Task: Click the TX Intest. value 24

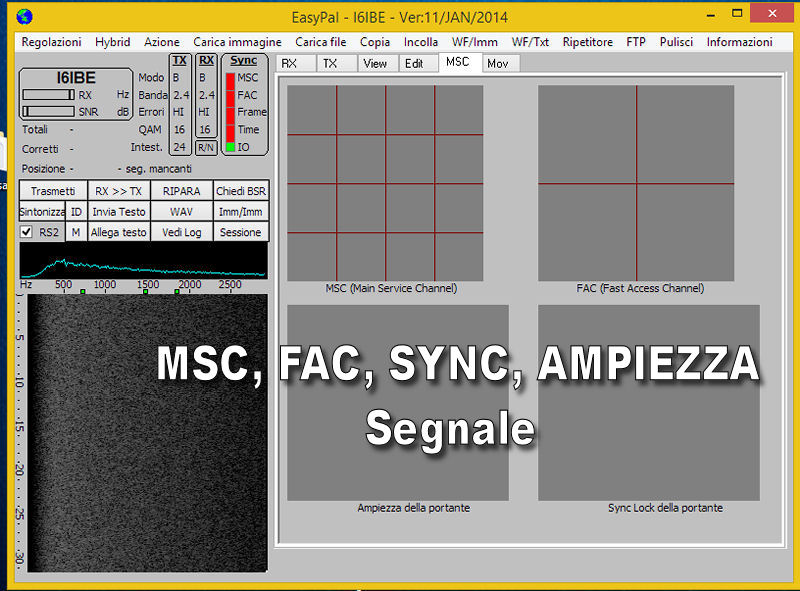Action: 179,147
